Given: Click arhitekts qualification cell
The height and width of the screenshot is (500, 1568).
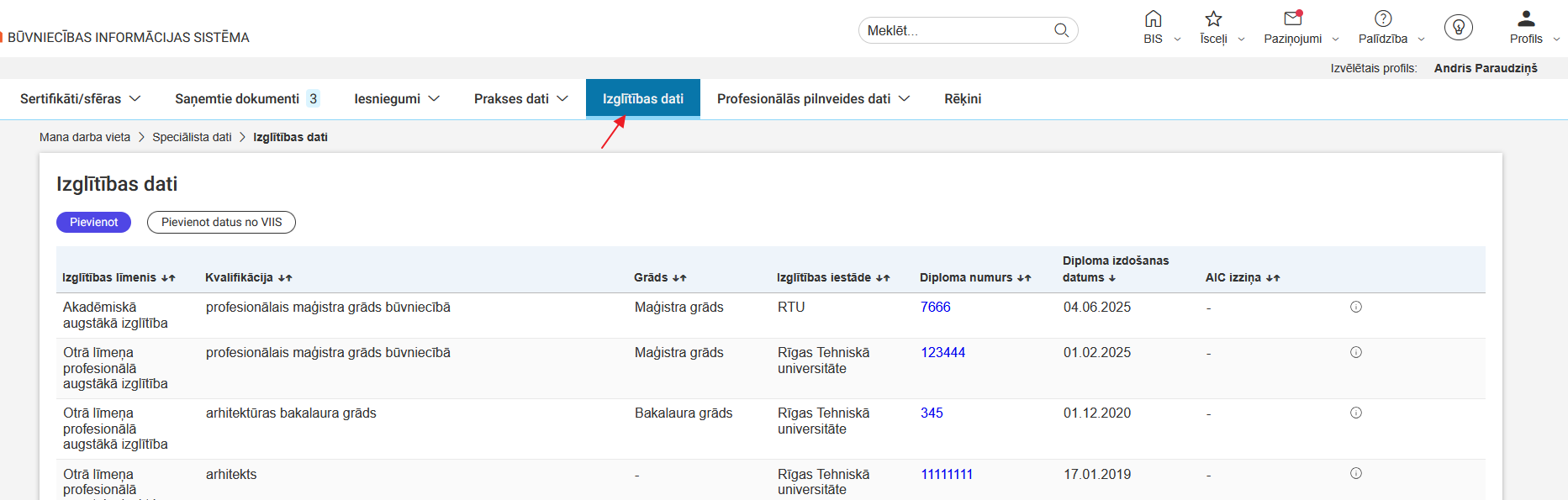Looking at the screenshot, I should (x=231, y=475).
